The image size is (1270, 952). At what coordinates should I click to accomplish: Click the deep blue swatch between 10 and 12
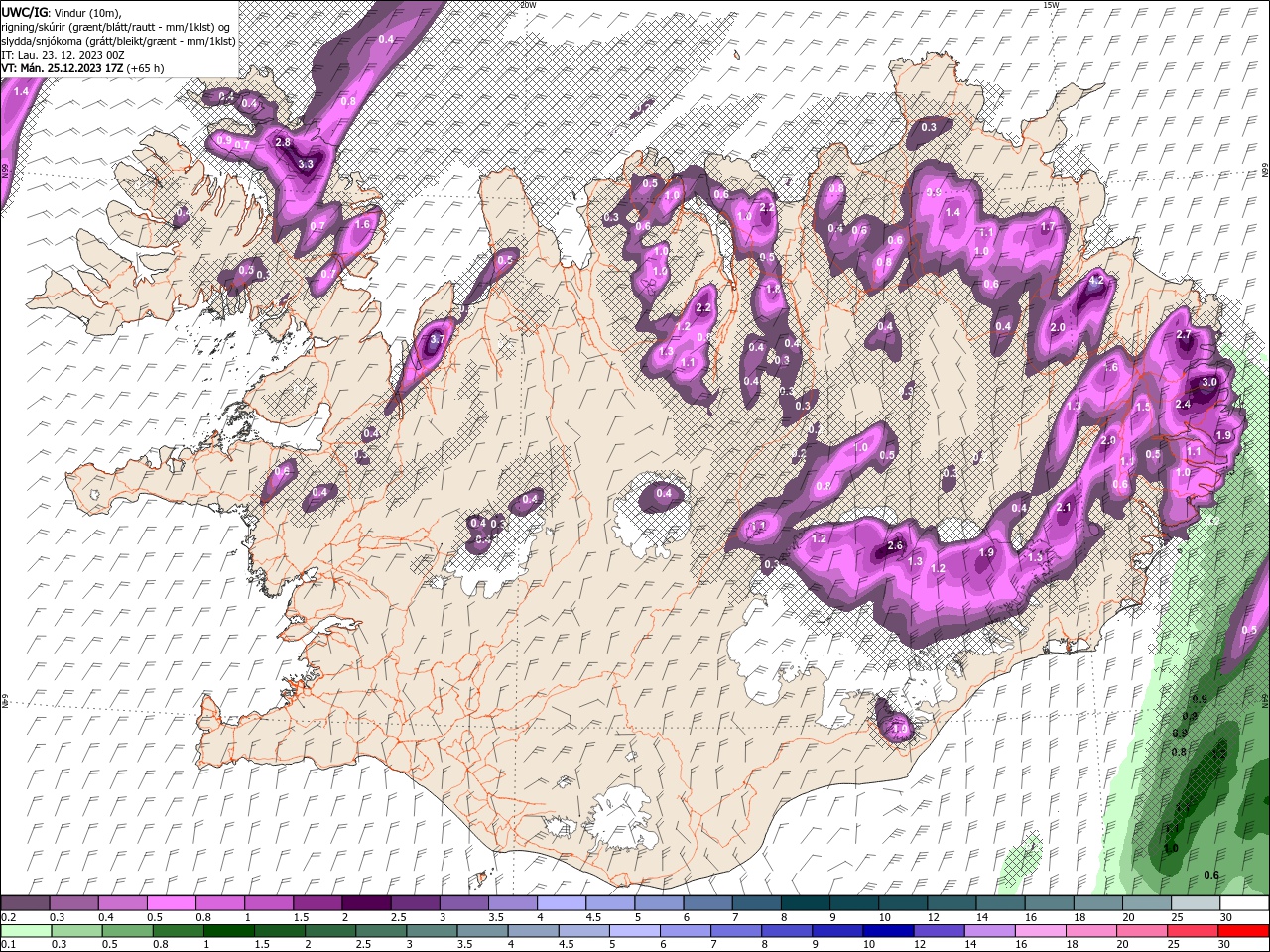click(x=888, y=931)
